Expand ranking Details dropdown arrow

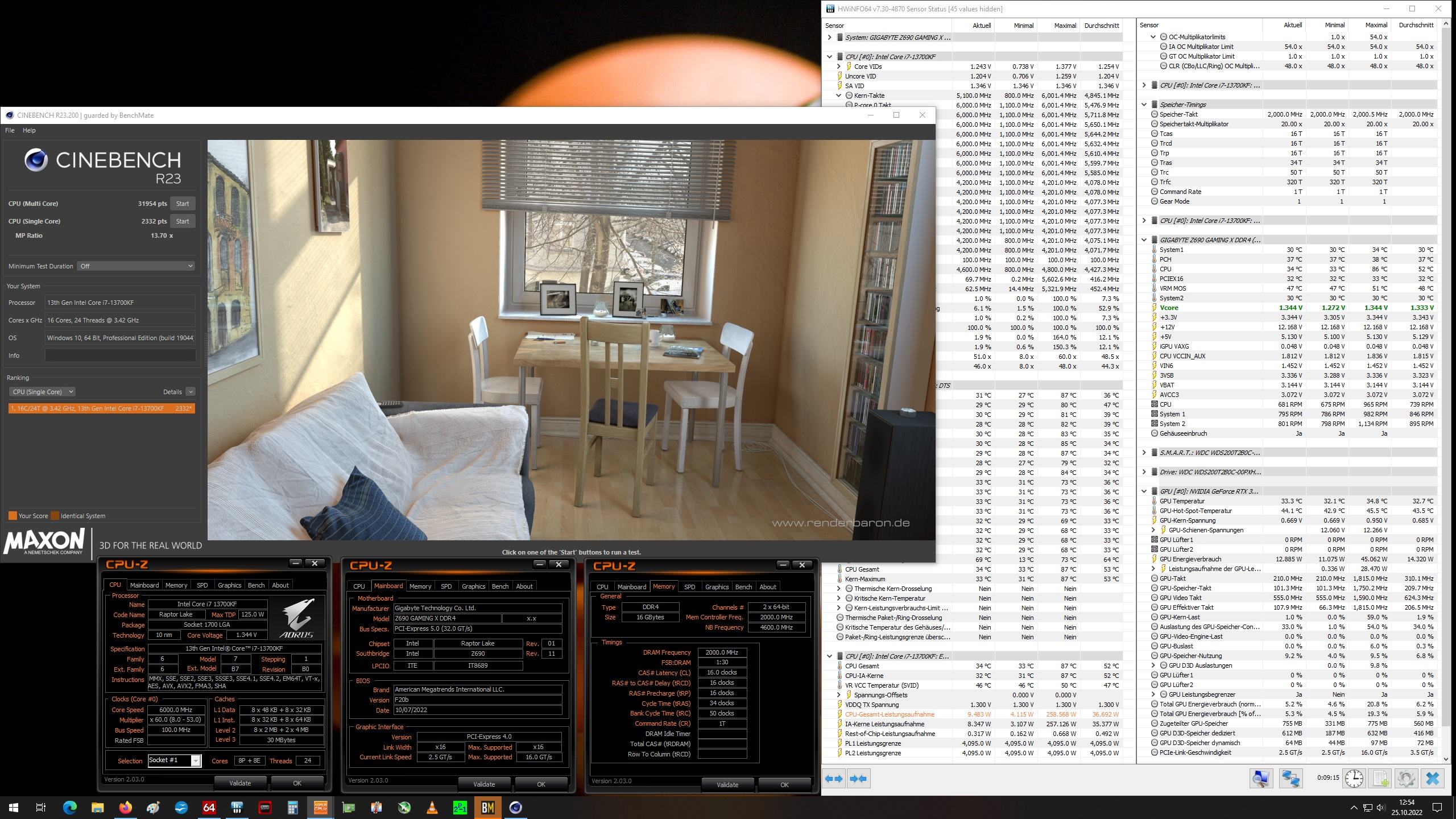coord(191,392)
